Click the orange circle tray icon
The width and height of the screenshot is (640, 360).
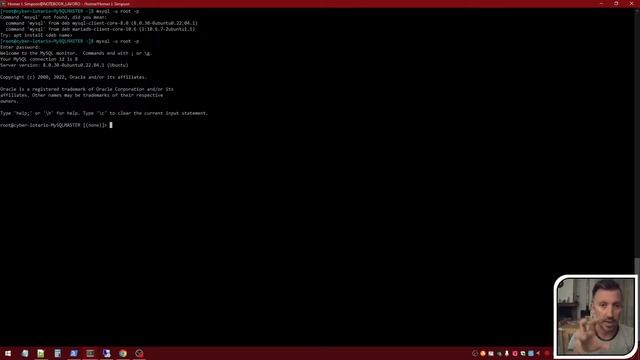(x=483, y=353)
